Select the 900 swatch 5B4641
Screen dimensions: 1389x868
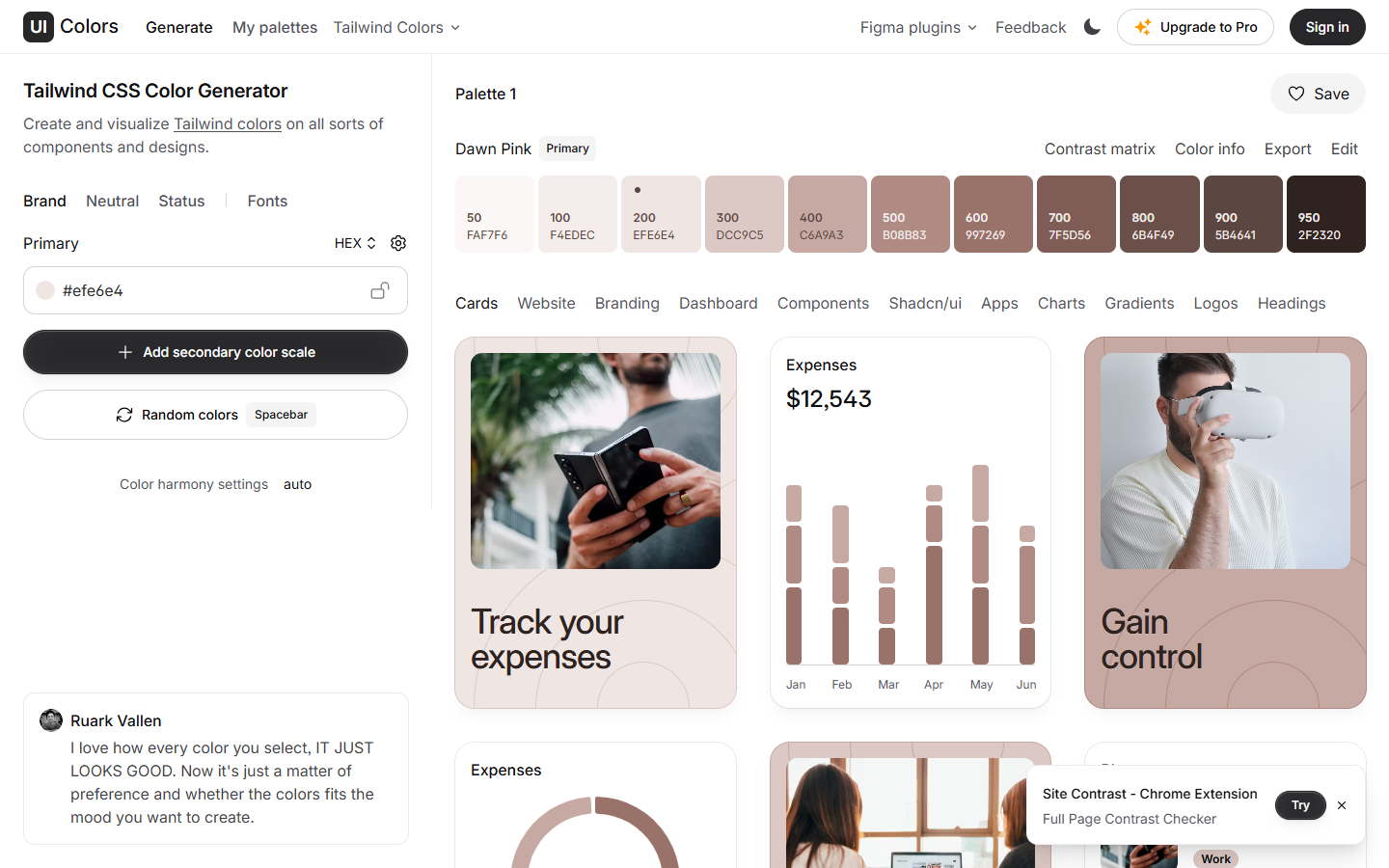tap(1243, 214)
